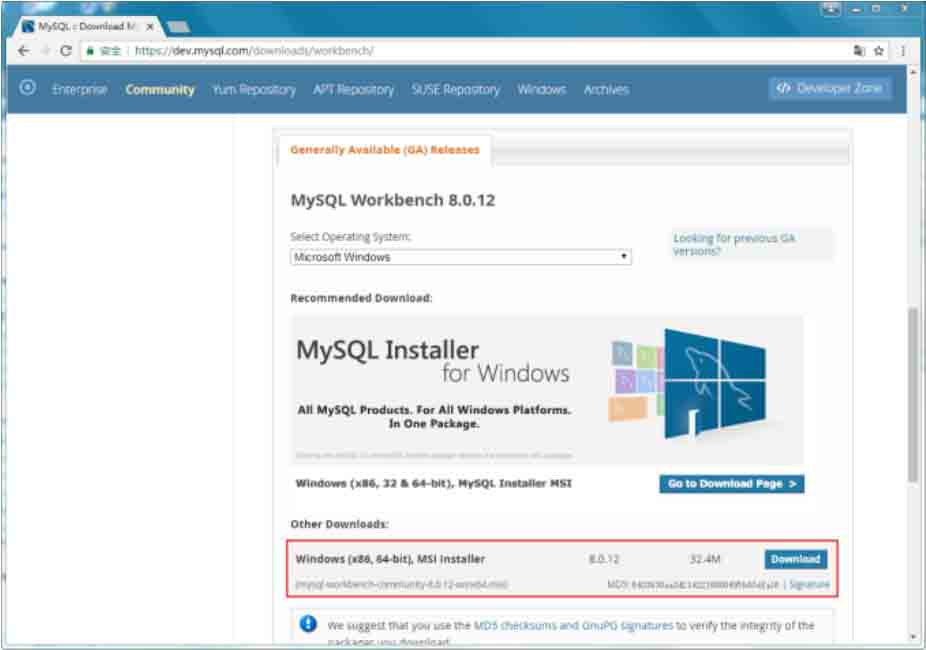Reload the page with the refresh icon
Screen dimensions: 926x650
(x=66, y=51)
